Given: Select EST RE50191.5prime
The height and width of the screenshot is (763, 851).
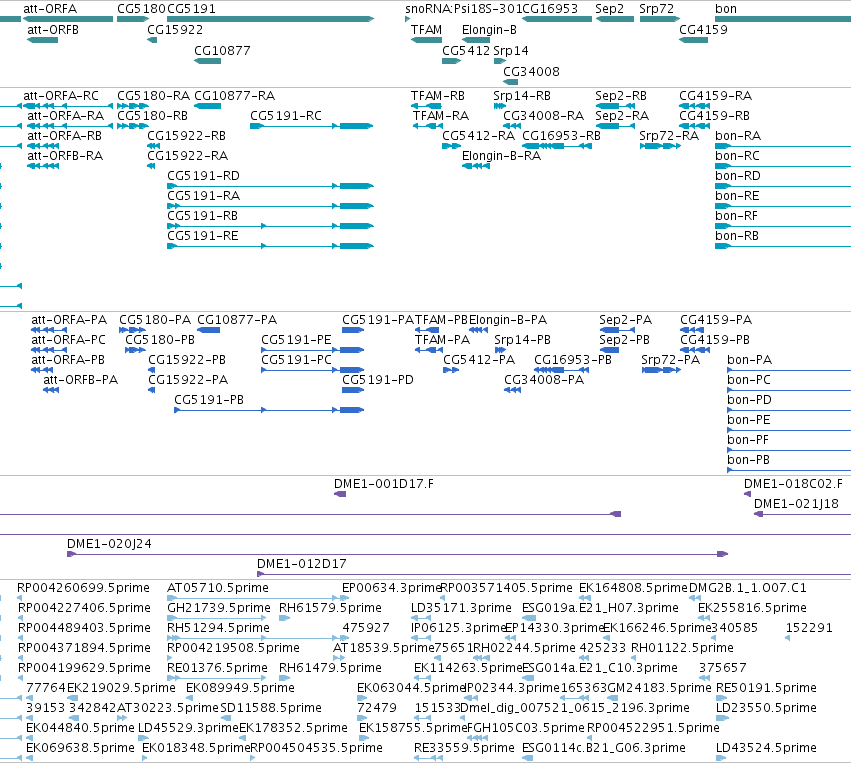Looking at the screenshot, I should (766, 688).
